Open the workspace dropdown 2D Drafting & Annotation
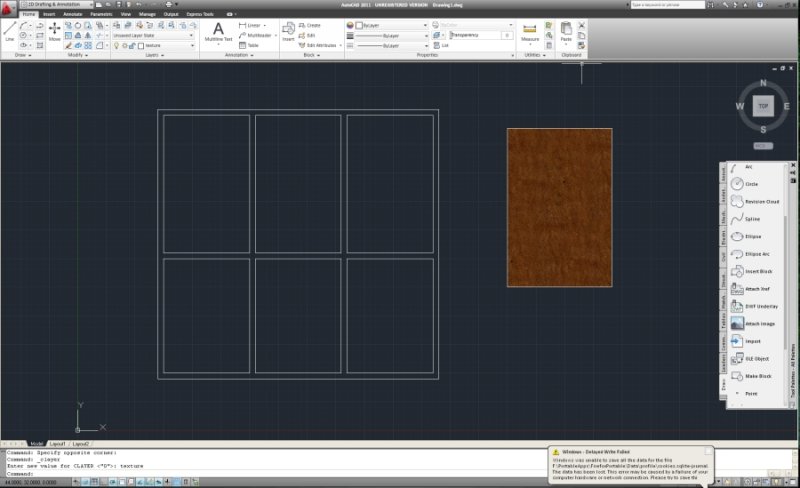 coord(56,4)
